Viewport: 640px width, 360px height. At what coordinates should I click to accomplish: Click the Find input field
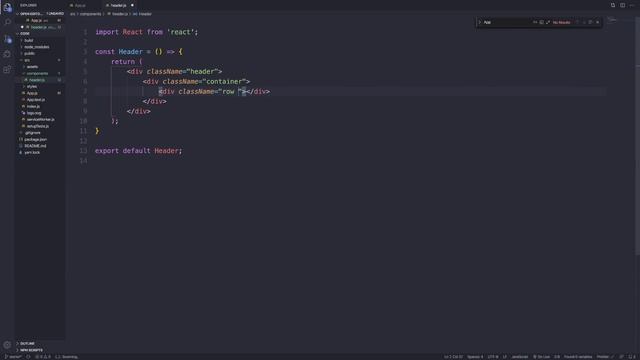click(x=507, y=22)
